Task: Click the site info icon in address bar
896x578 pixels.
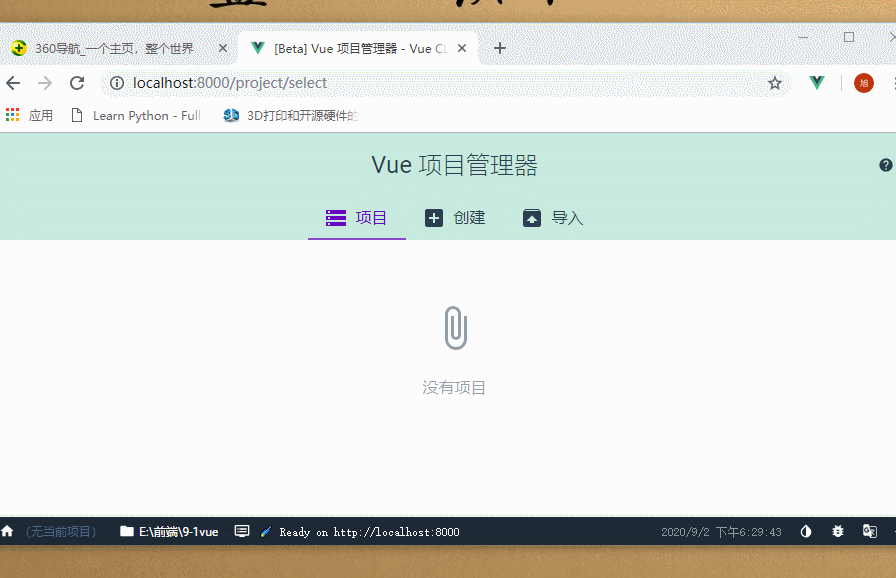Action: [117, 83]
